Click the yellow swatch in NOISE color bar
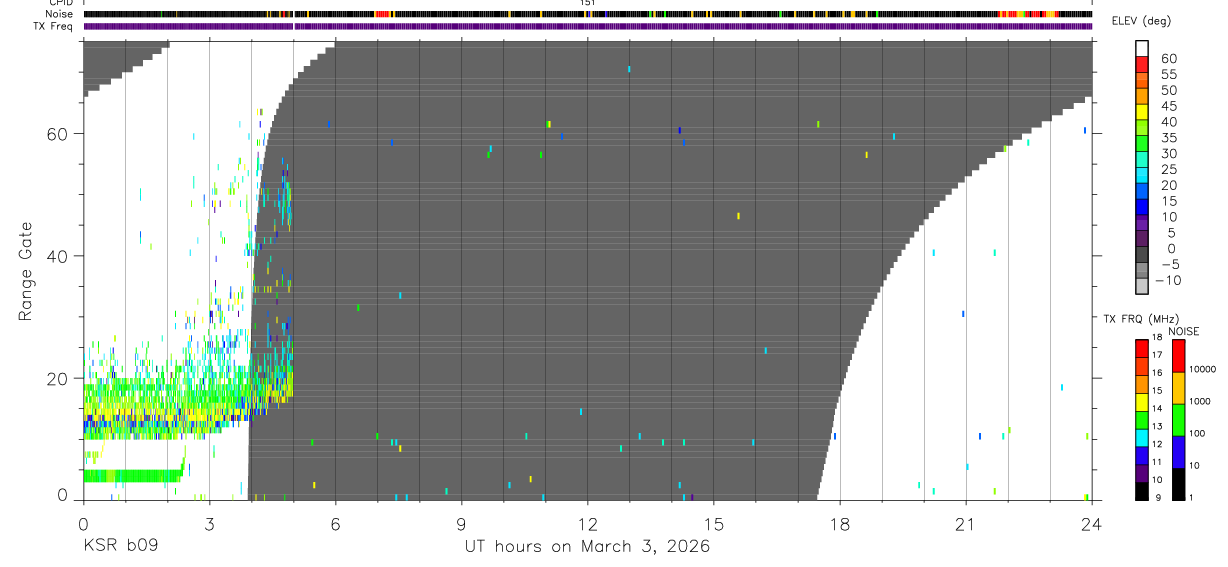This screenshot has width=1228, height=567. [x=1178, y=388]
